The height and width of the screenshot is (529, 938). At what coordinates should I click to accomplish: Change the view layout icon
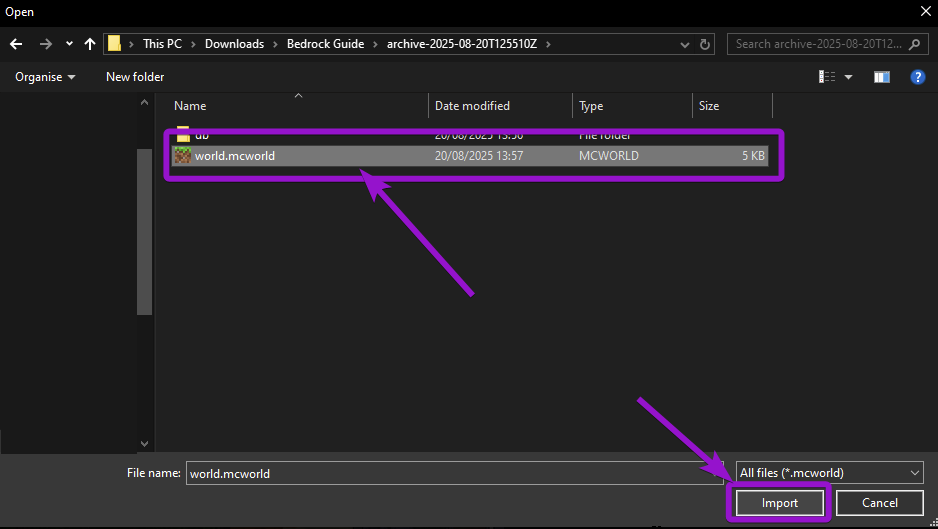click(827, 77)
